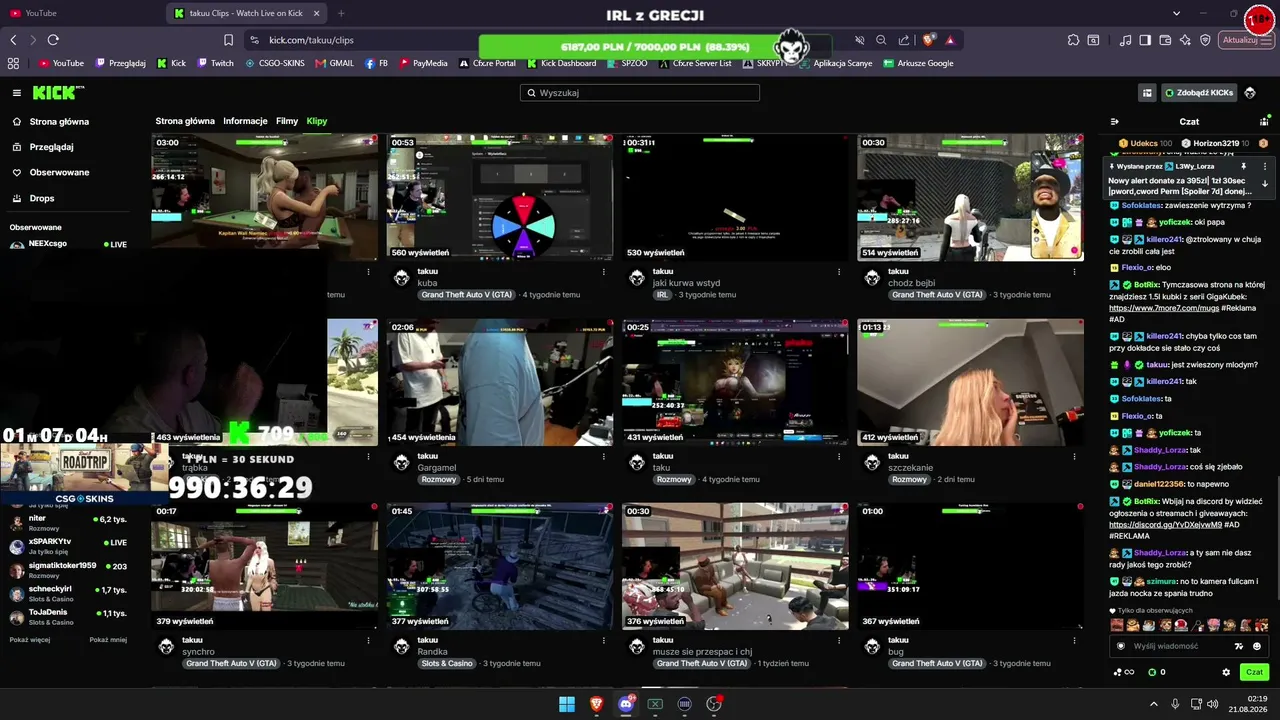Switch to the Filmy channel tab
This screenshot has height=720, width=1280.
287,121
